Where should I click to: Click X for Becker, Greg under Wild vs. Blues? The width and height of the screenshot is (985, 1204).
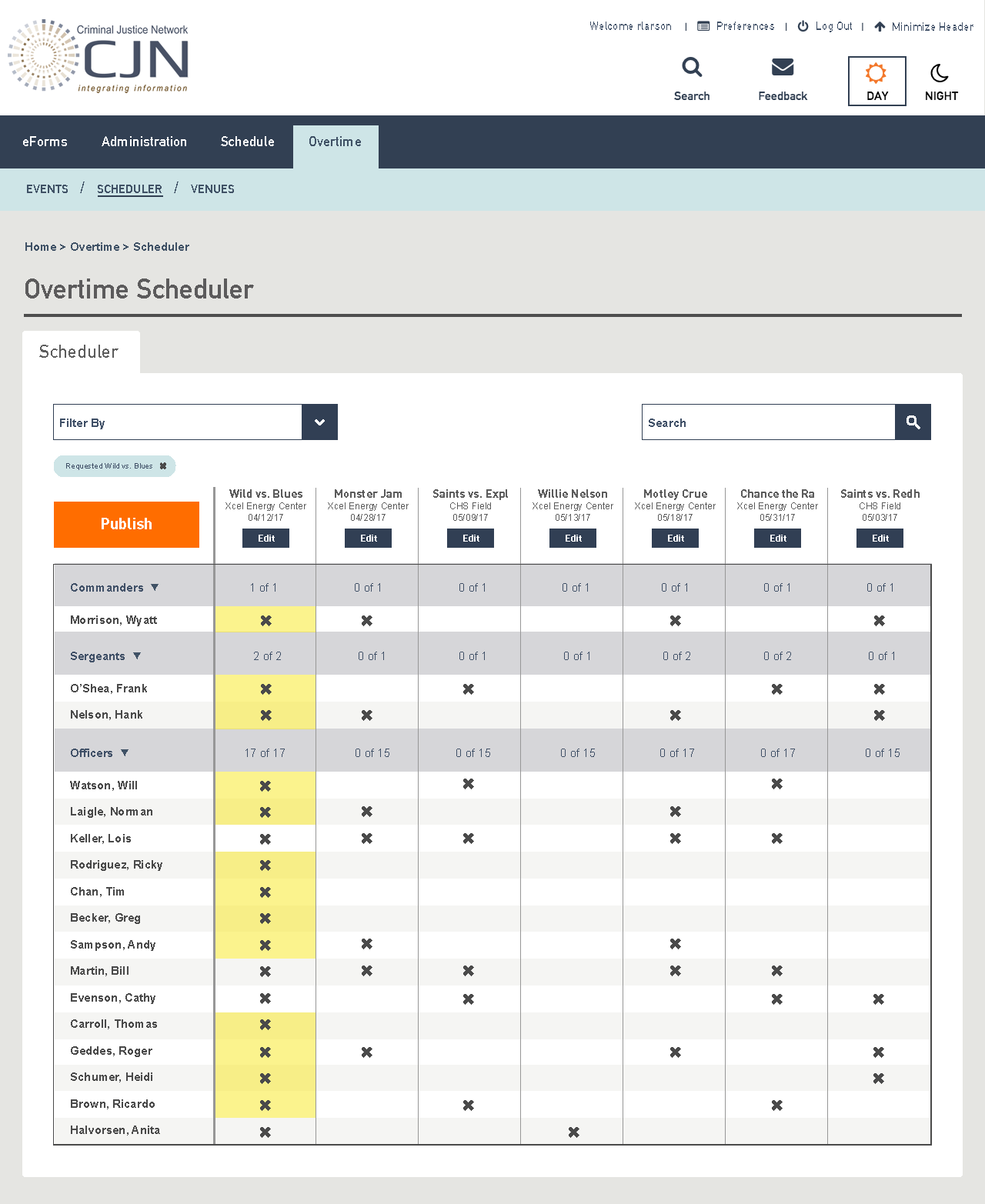pos(265,918)
